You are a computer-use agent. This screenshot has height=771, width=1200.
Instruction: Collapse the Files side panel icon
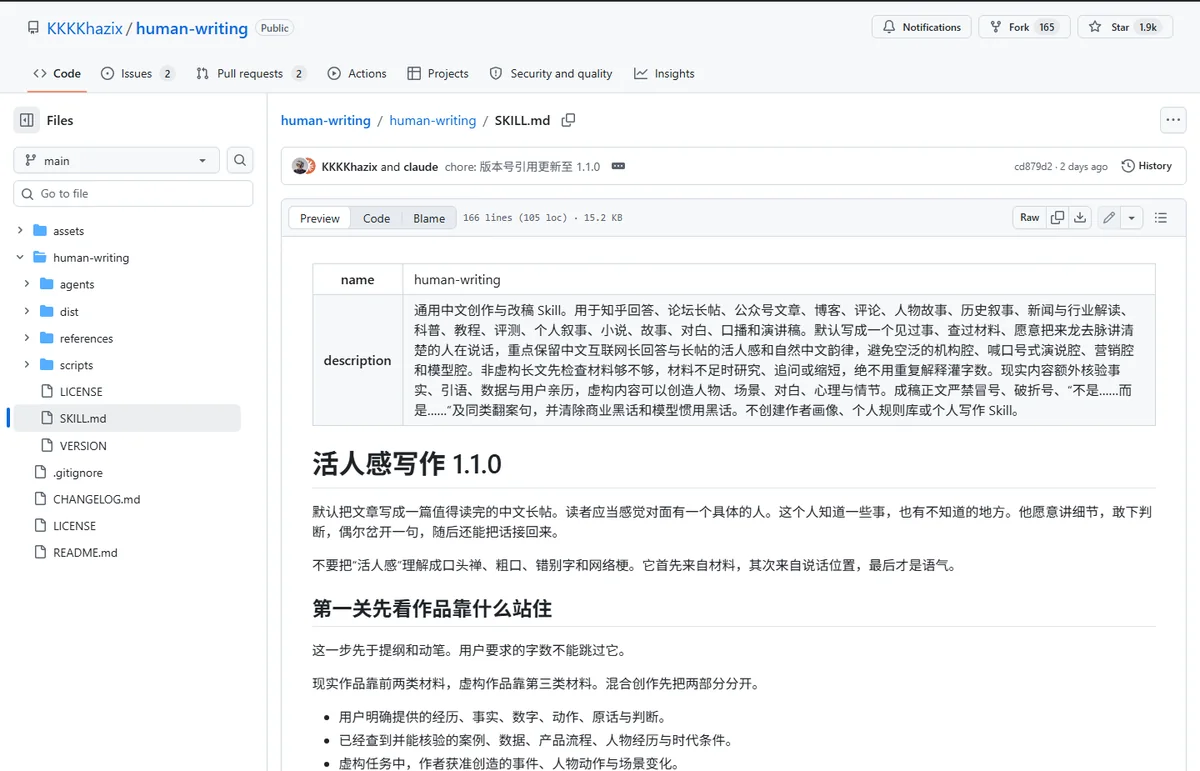(26, 120)
